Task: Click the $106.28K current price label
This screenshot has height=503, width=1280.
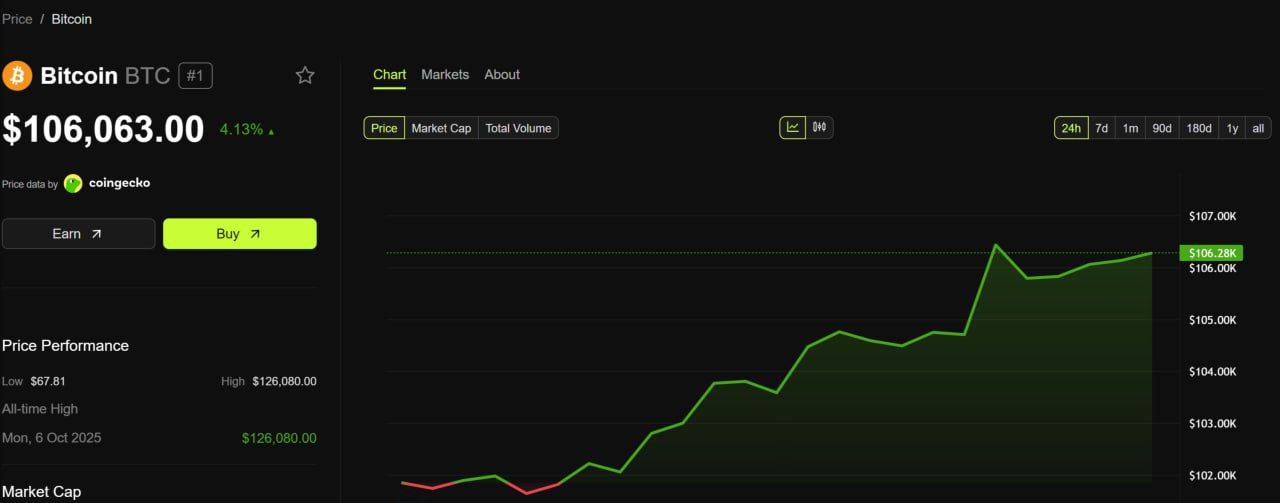Action: [x=1211, y=253]
